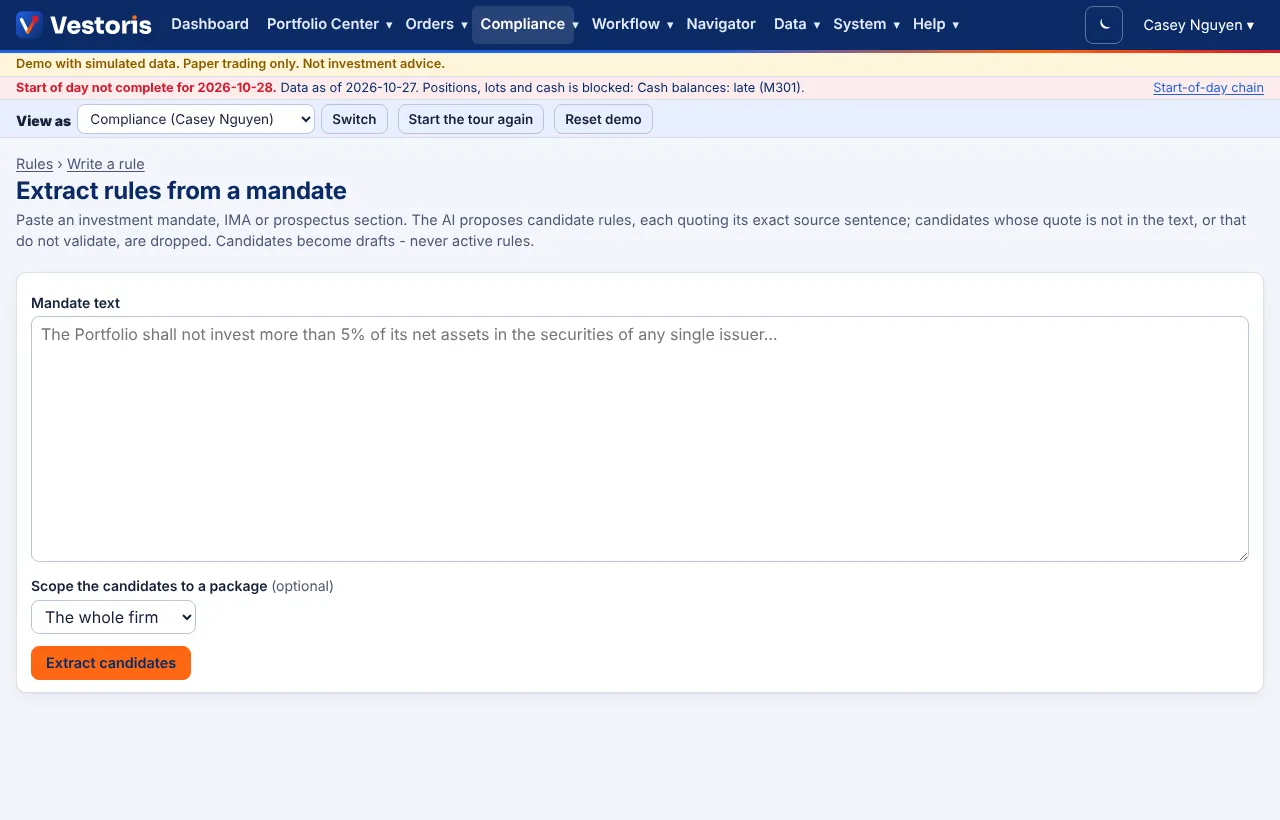Toggle dark mode moon icon
The image size is (1280, 820).
click(1104, 25)
